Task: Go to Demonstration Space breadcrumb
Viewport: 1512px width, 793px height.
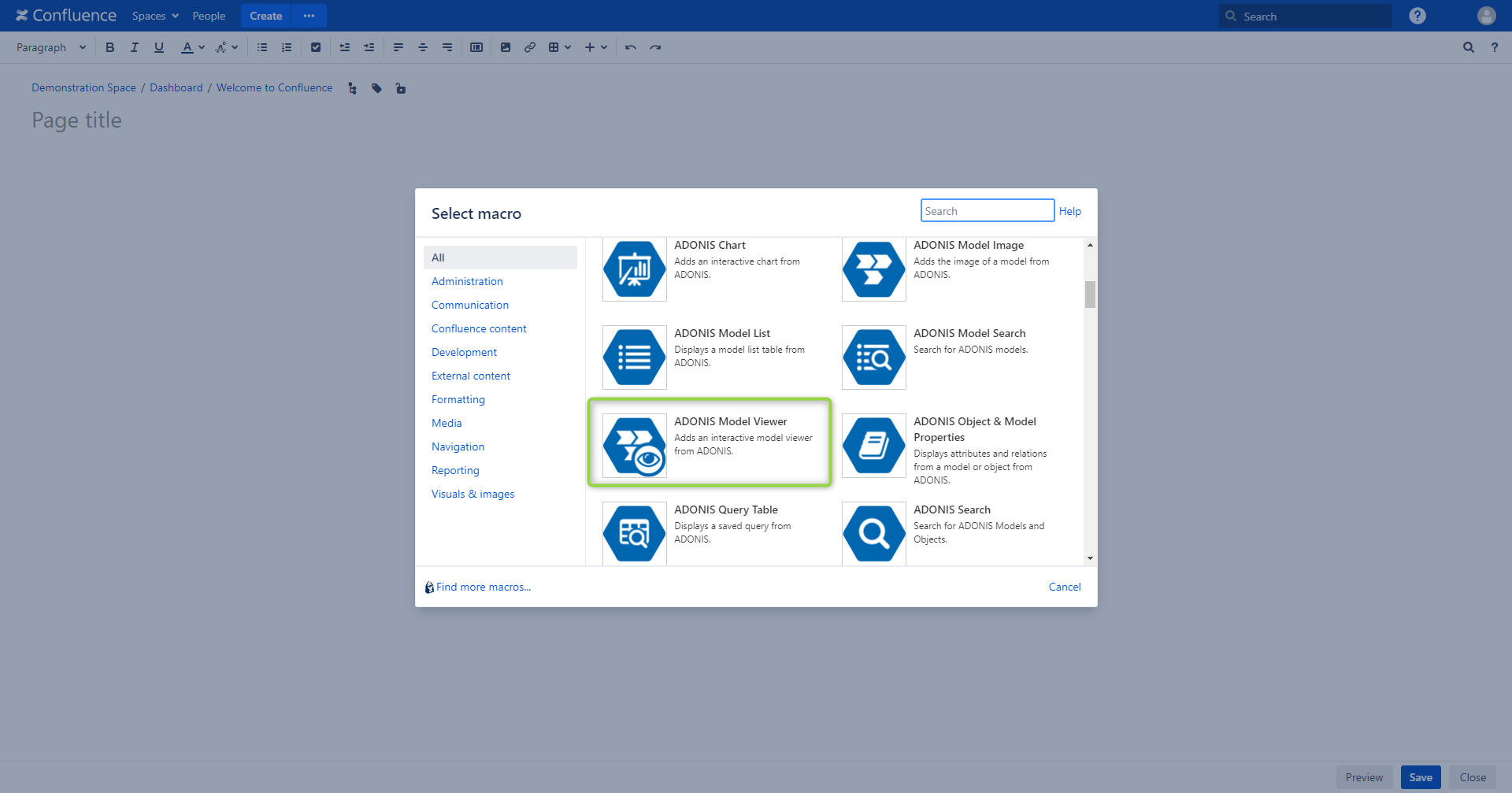Action: click(x=83, y=87)
